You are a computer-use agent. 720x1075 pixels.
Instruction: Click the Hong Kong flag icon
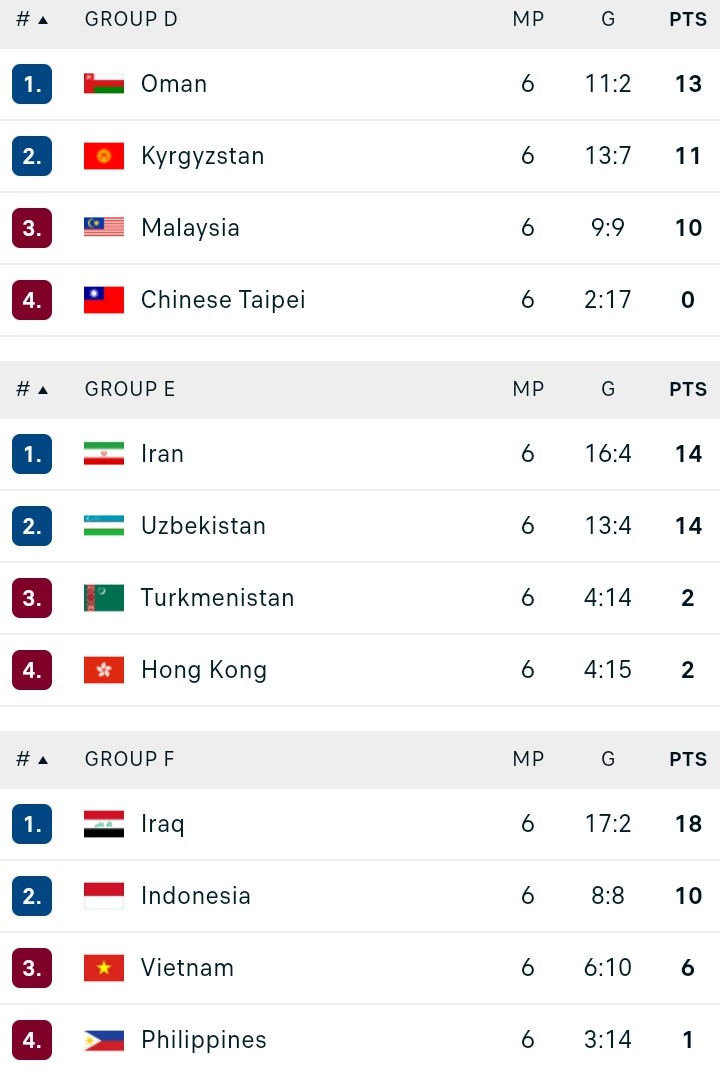104,670
